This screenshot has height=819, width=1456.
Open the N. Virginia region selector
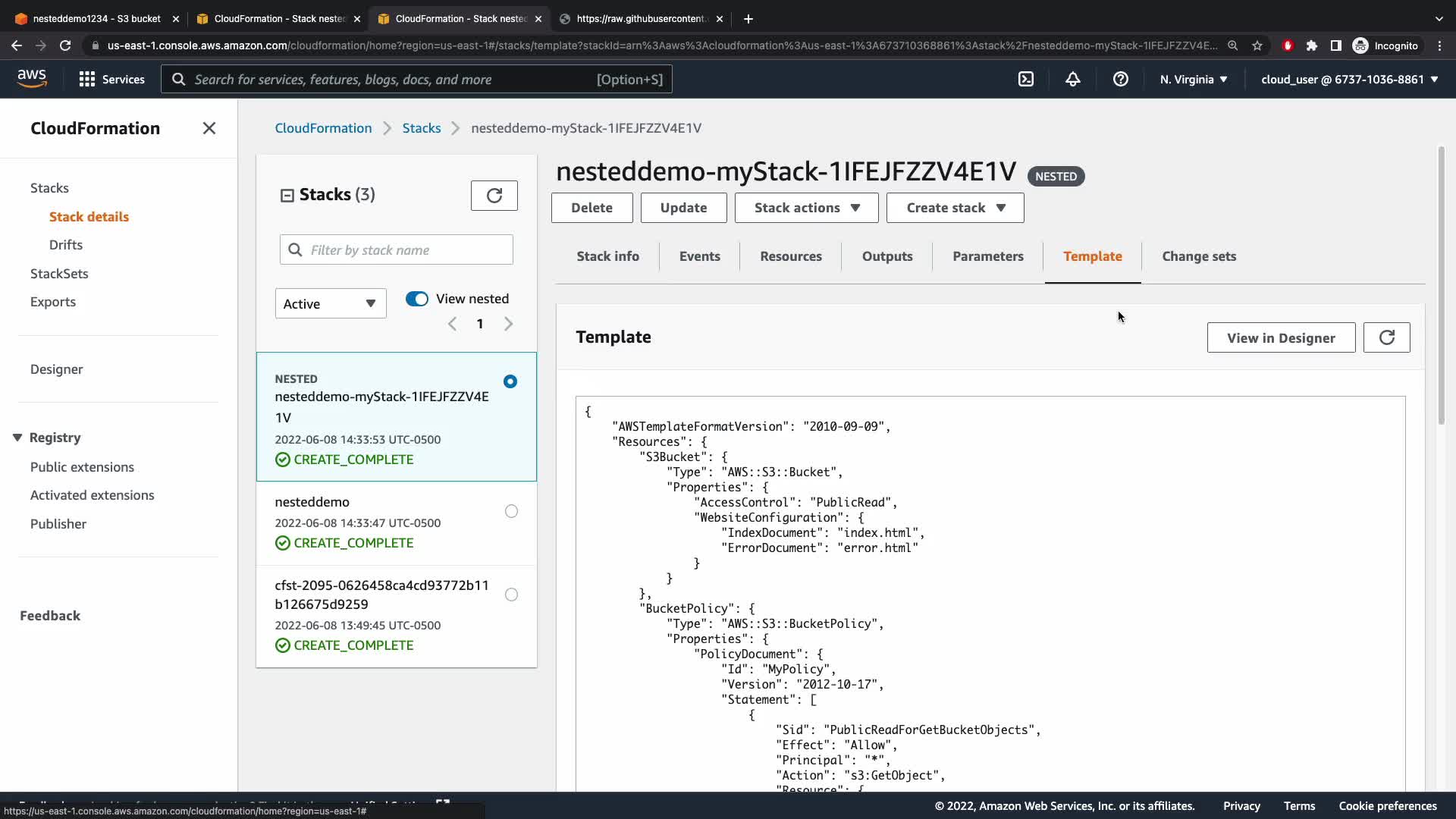tap(1193, 79)
